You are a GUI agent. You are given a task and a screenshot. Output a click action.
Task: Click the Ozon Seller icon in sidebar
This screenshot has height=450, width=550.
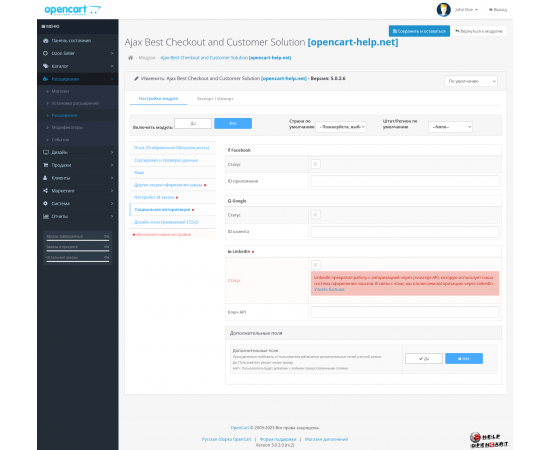46,53
